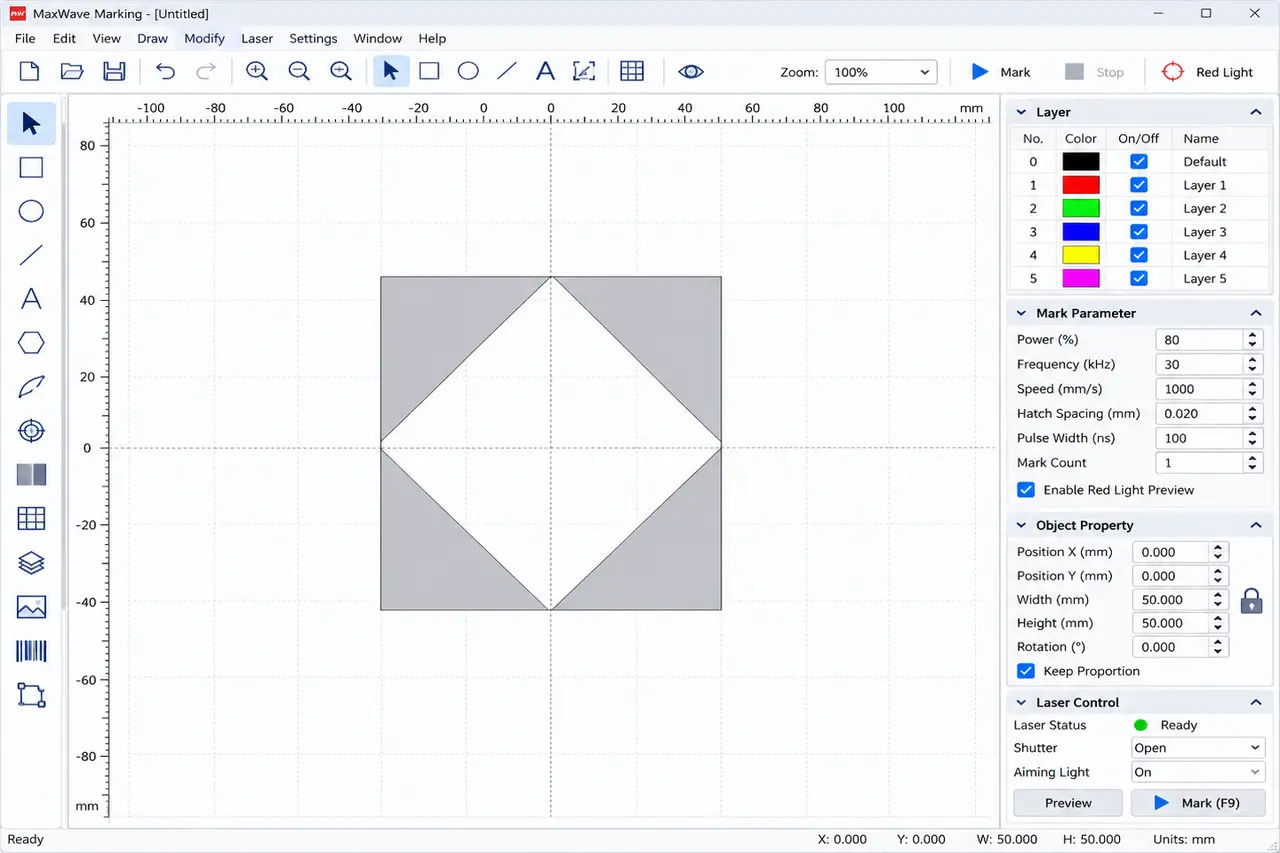Toggle the grid icon in top toolbar

point(632,71)
